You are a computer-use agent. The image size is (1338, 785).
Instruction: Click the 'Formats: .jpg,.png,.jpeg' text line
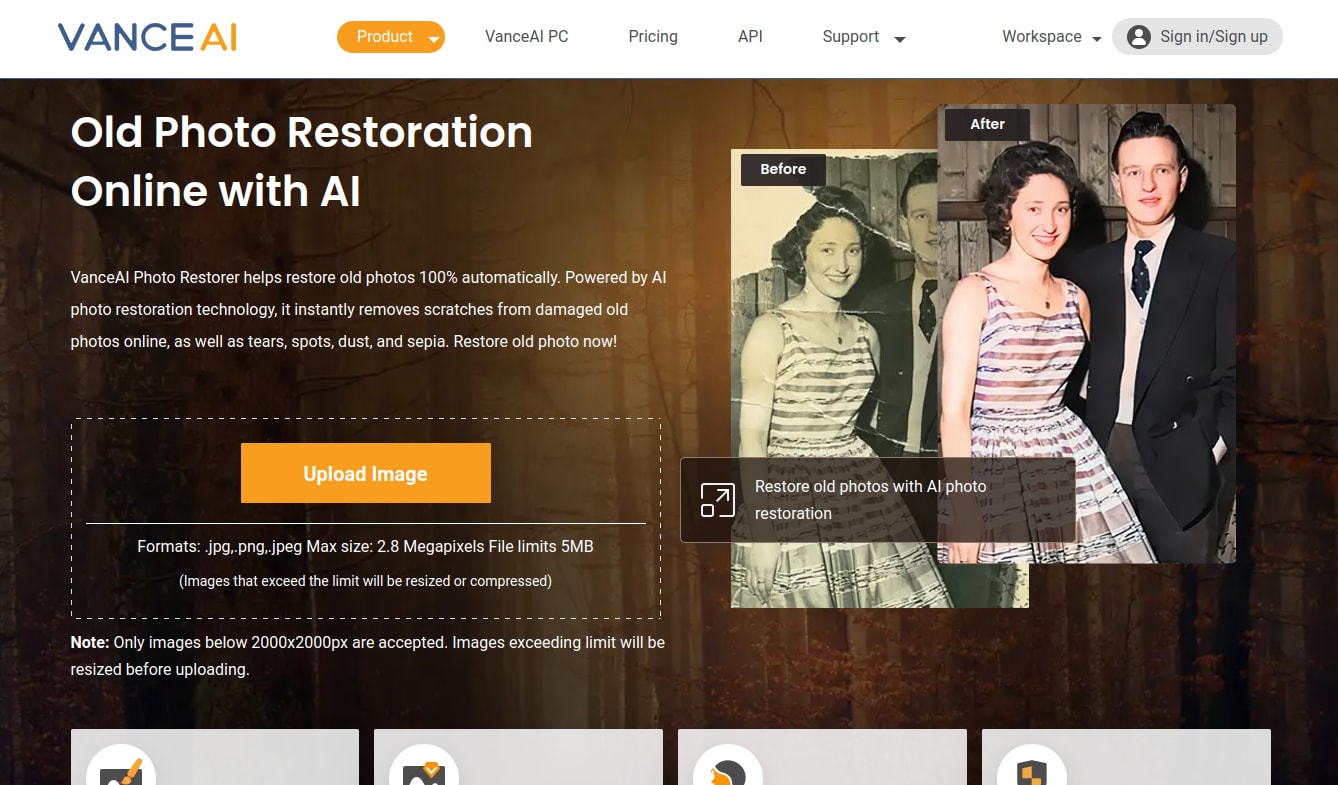click(x=366, y=546)
